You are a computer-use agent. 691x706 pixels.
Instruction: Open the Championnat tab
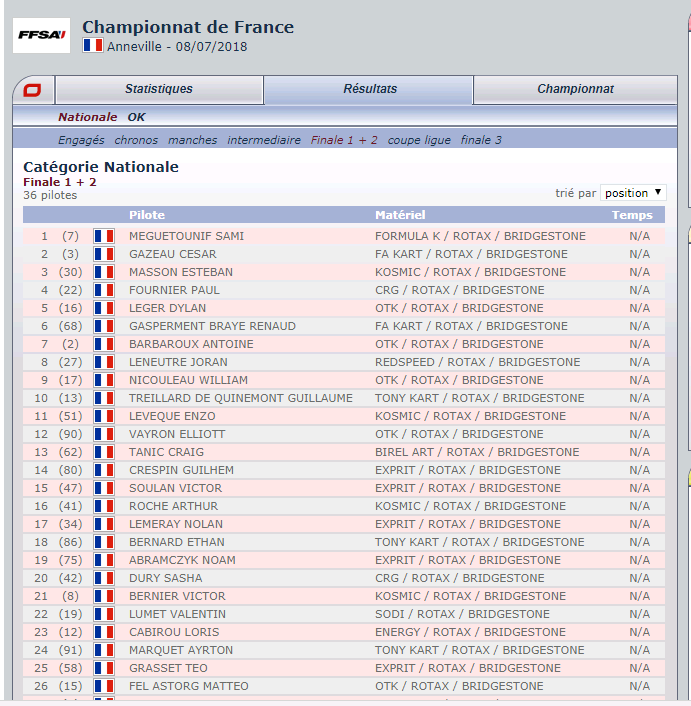(575, 89)
